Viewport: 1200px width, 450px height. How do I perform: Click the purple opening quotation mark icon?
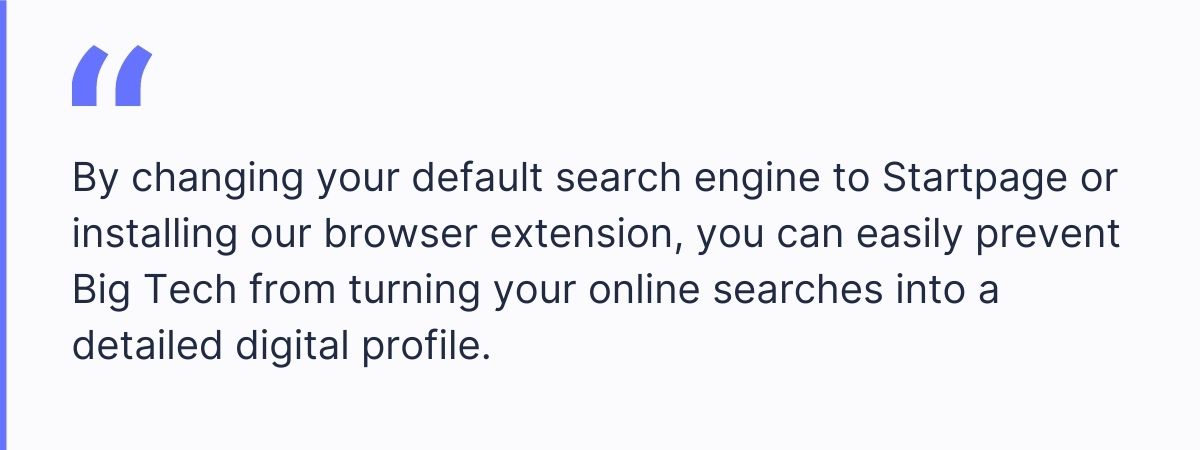112,76
